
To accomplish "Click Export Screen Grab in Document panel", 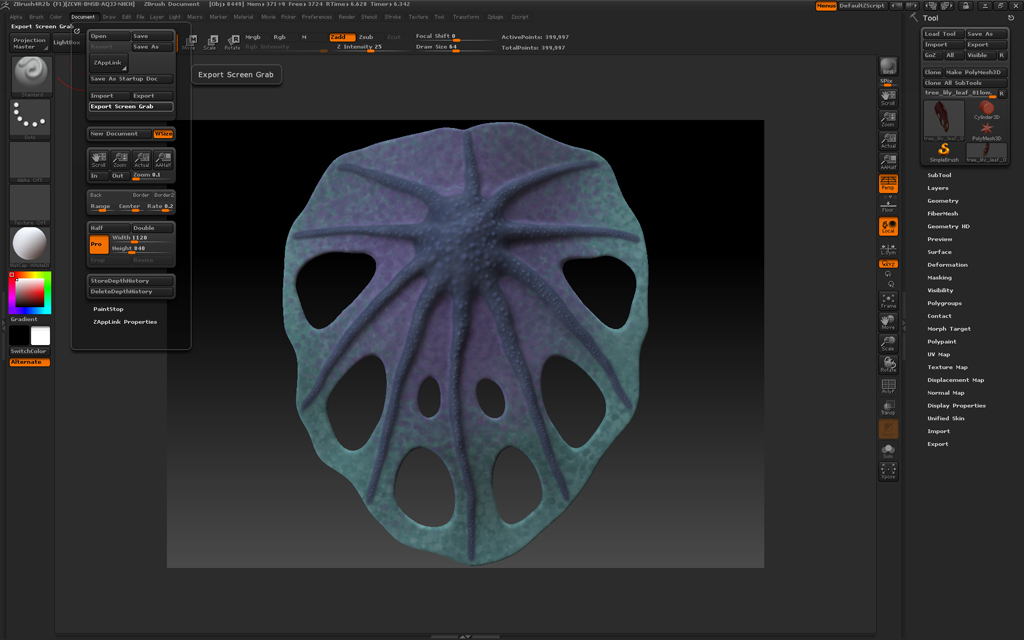I will click(130, 107).
